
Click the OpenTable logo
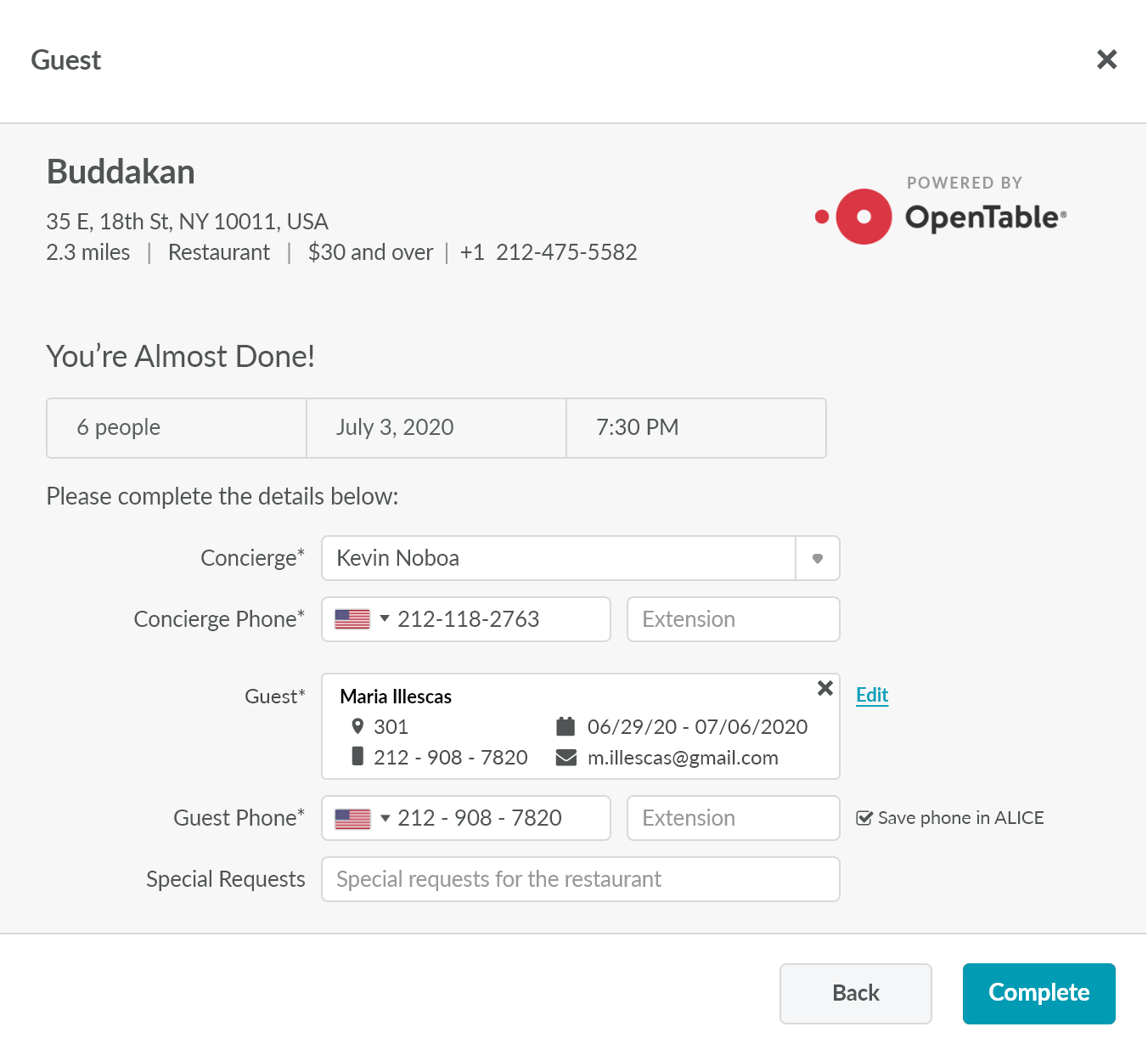click(x=940, y=217)
